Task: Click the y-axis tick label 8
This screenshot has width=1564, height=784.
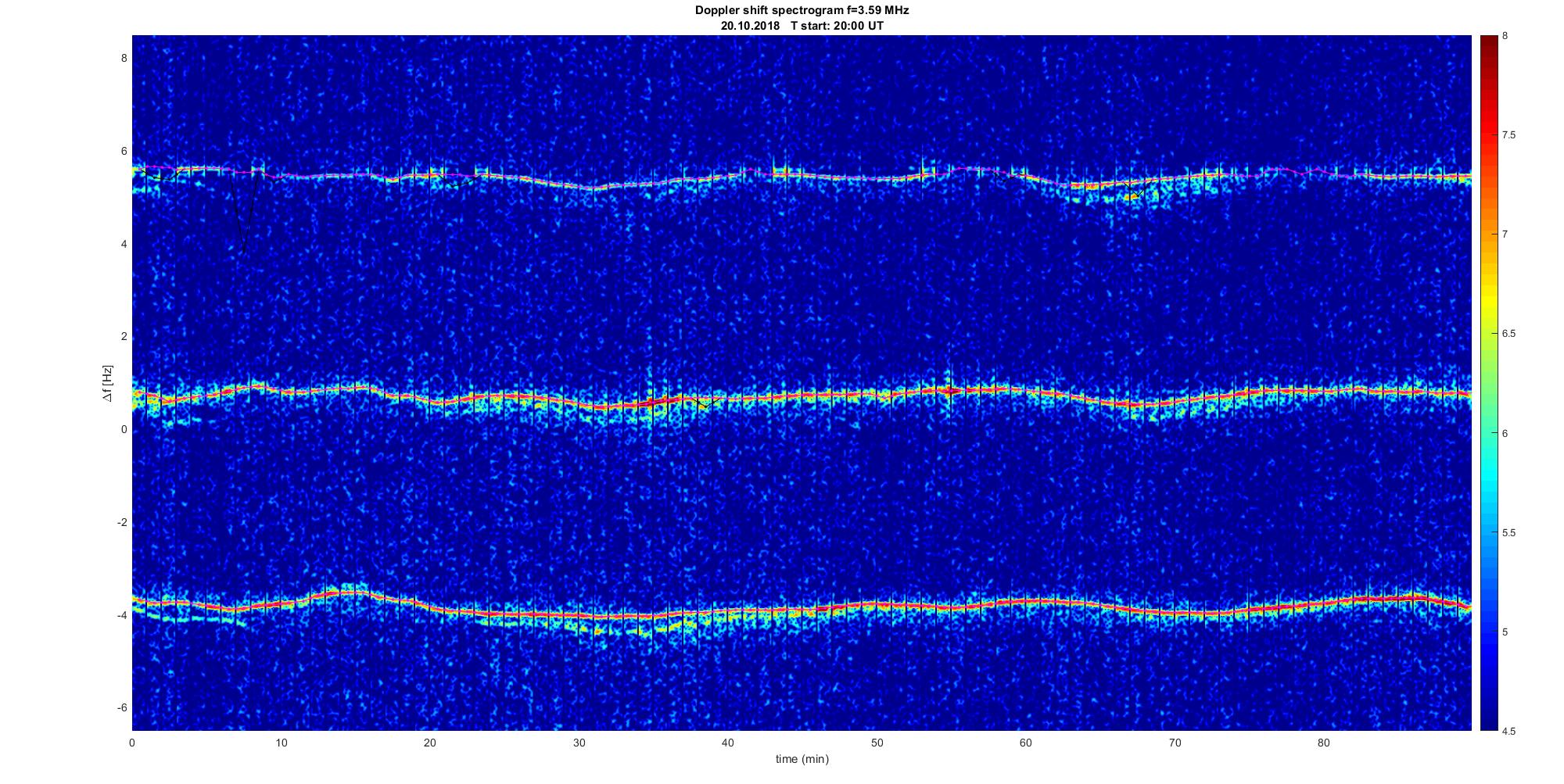Action: click(x=124, y=58)
